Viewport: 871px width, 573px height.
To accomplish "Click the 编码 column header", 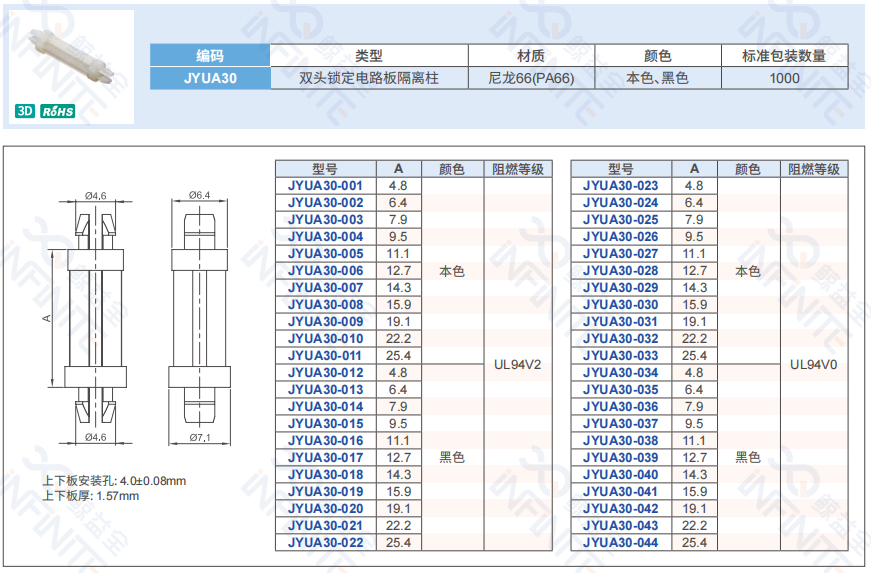I will [210, 56].
